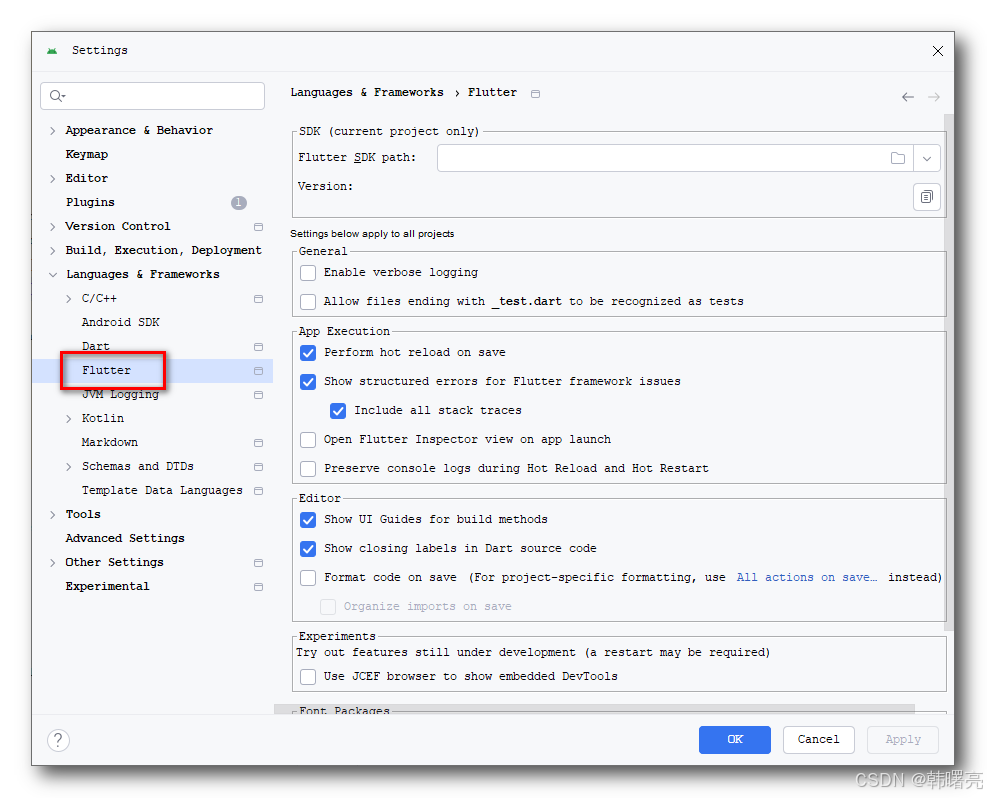This screenshot has height=798, width=987.
Task: Focus the settings search field
Action: click(x=152, y=96)
